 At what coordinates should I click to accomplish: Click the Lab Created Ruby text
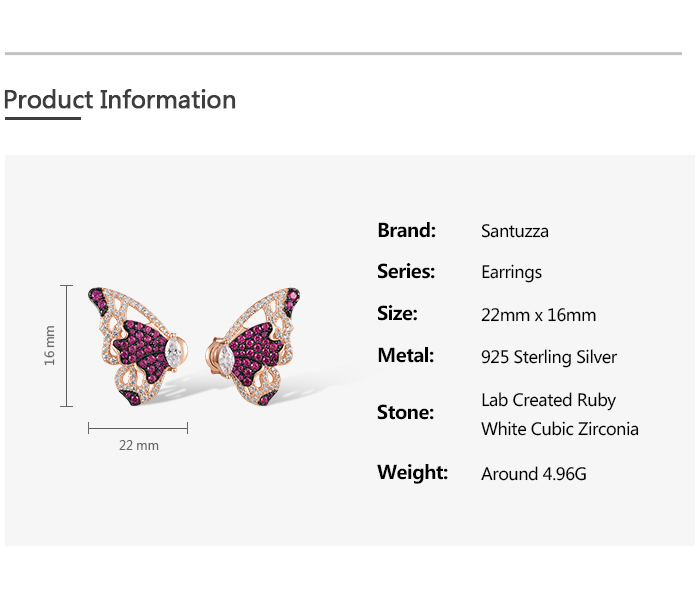click(x=548, y=400)
